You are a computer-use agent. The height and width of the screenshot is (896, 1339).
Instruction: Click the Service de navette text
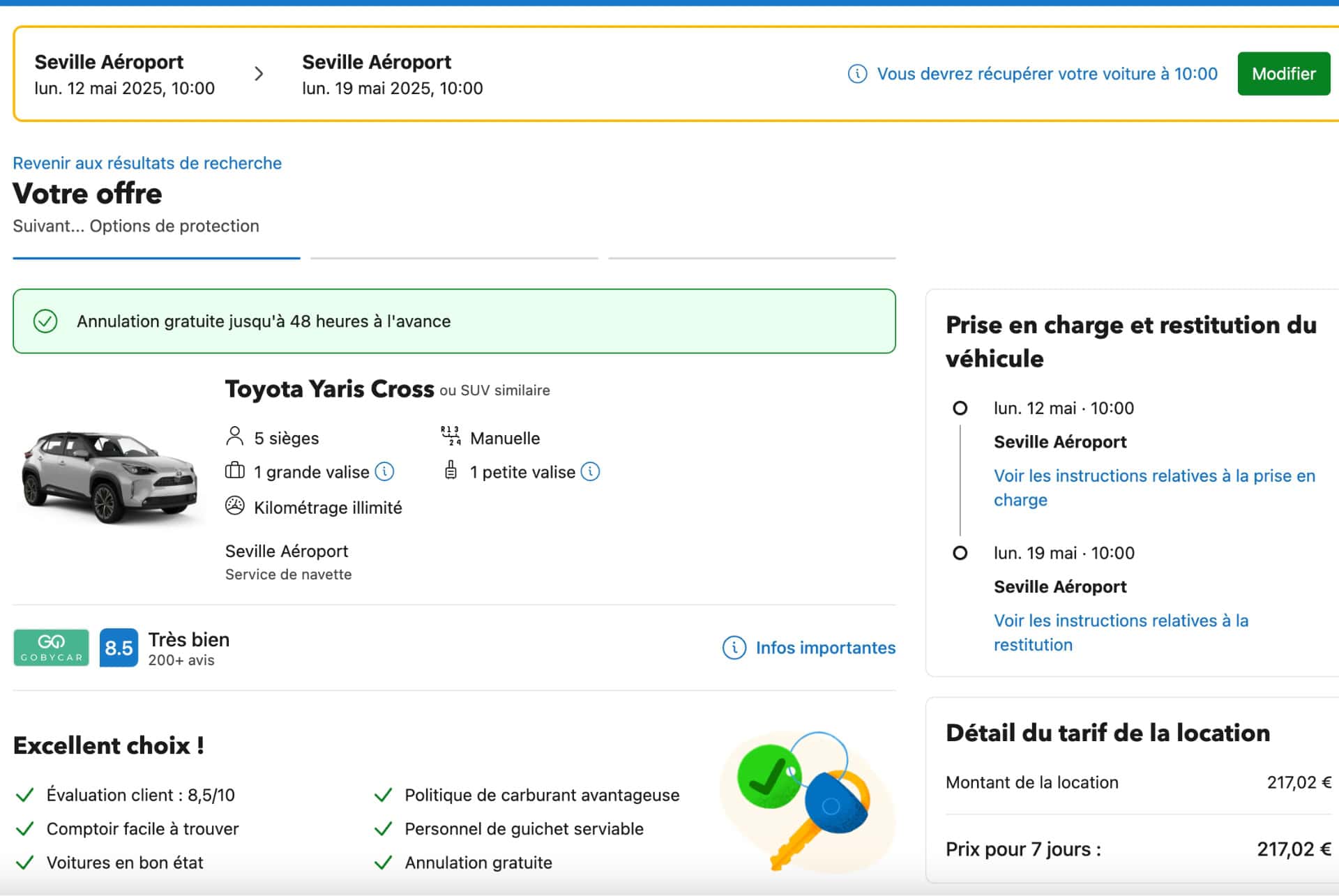tap(288, 575)
